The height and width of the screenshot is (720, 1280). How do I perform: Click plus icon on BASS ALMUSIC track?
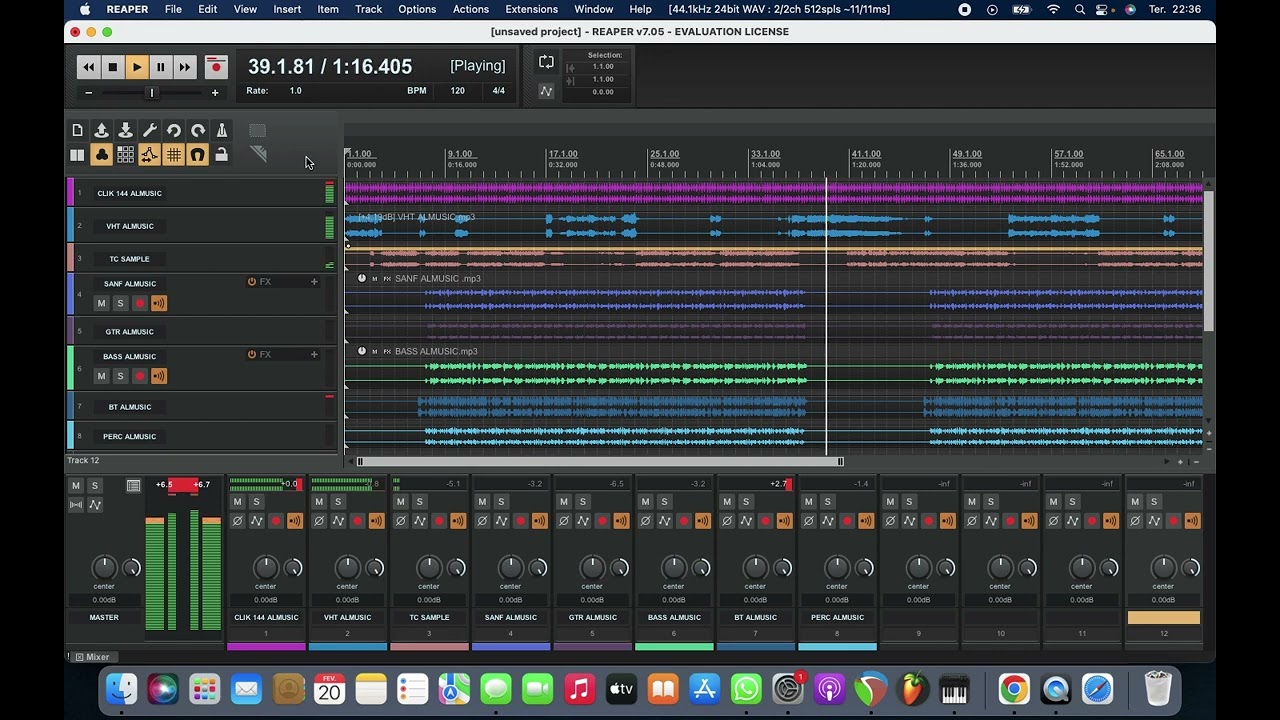pos(314,355)
